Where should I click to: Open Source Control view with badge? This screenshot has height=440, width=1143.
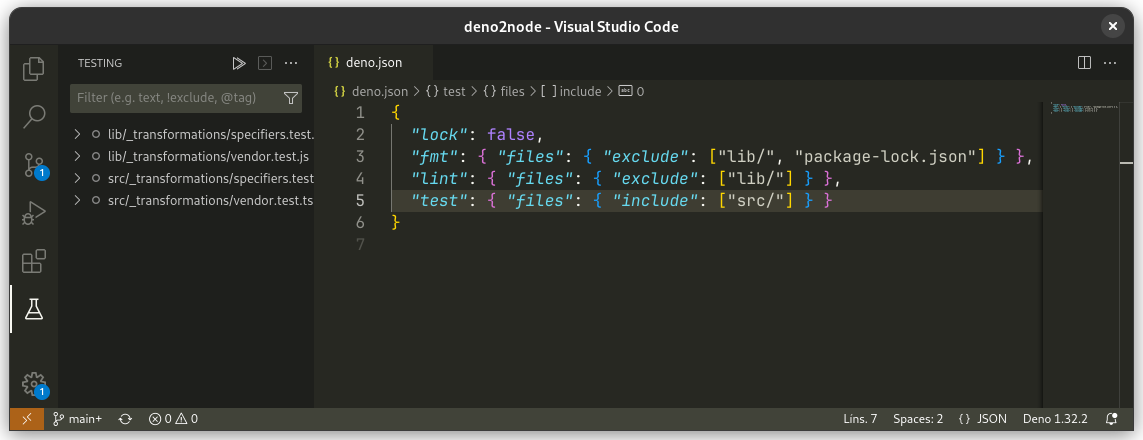34,165
